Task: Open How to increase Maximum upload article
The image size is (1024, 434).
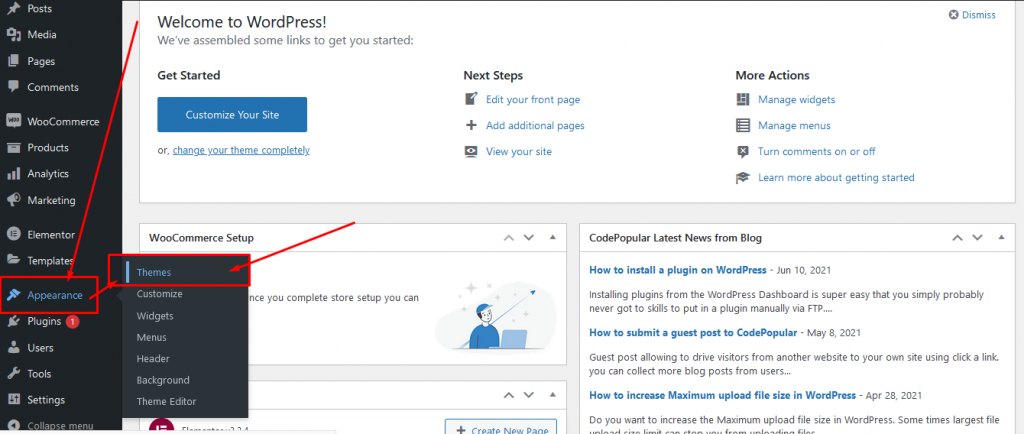Action: click(722, 395)
